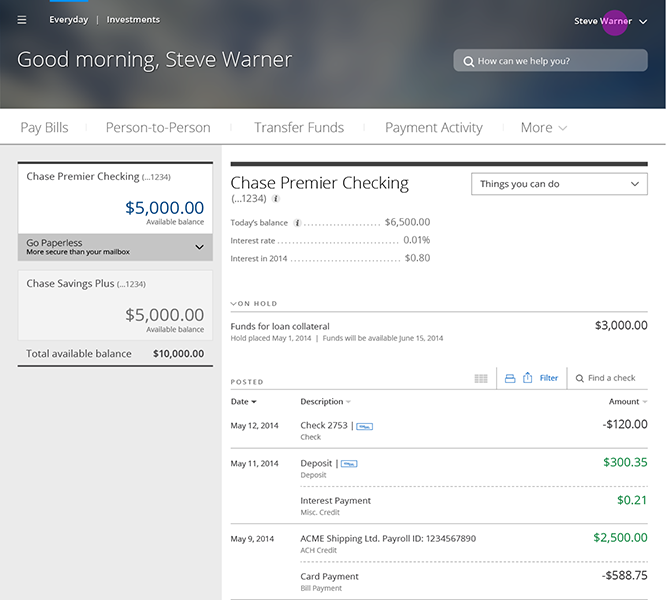Switch to Investments tab
666x600 pixels.
coord(133,20)
